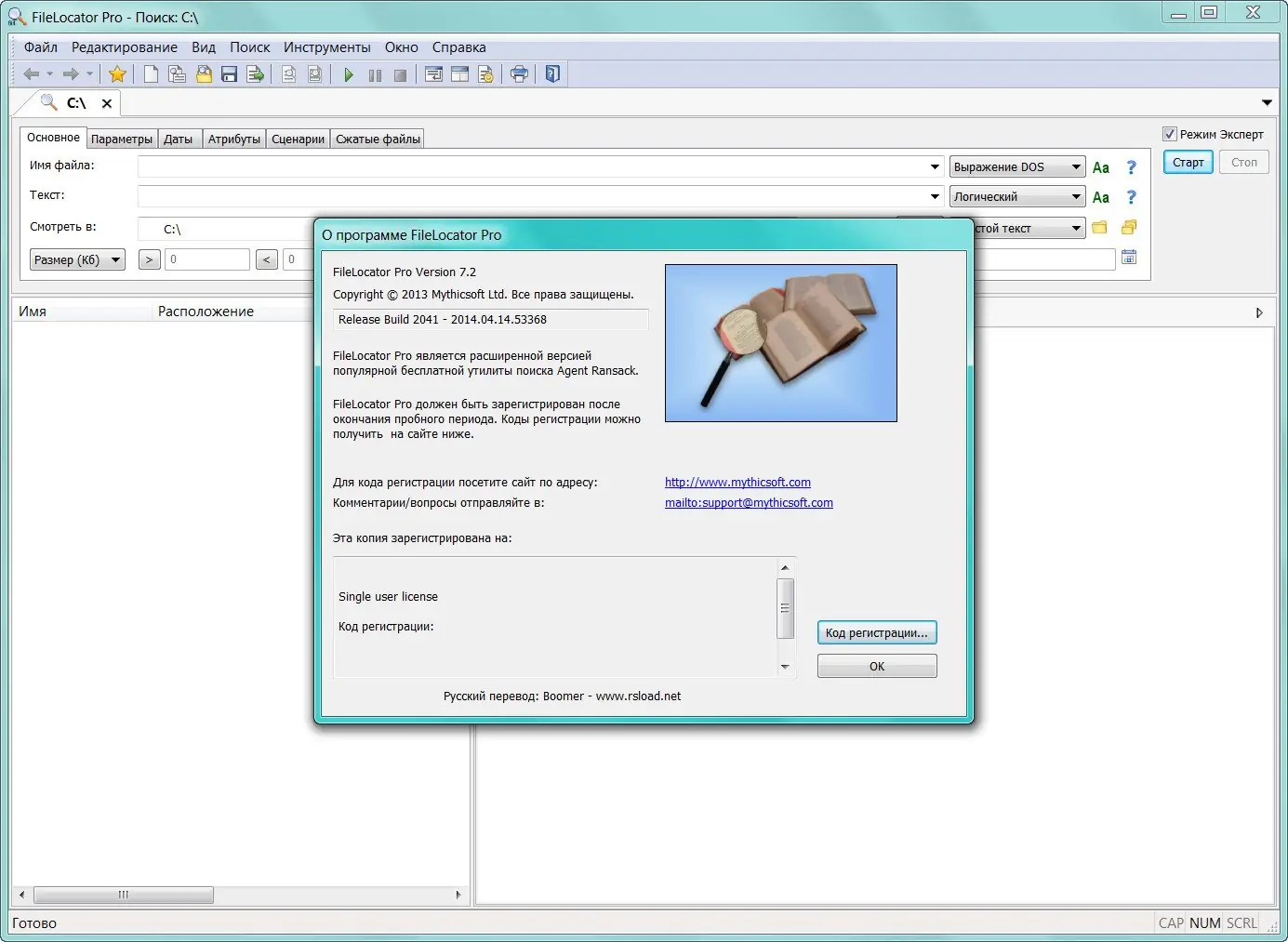
Task: Open help with the blue book icon
Action: [552, 74]
